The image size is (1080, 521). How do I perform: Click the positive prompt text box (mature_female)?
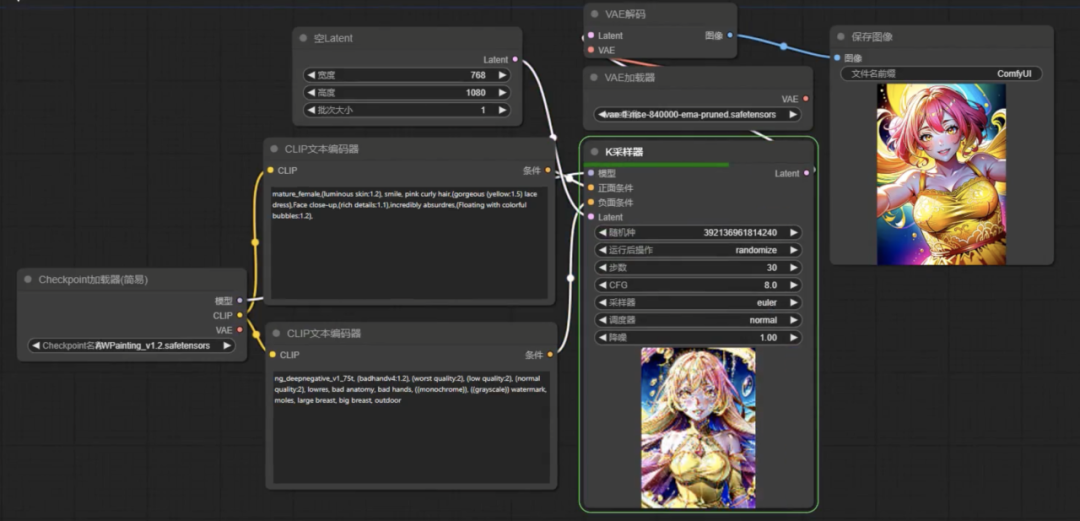(410, 243)
